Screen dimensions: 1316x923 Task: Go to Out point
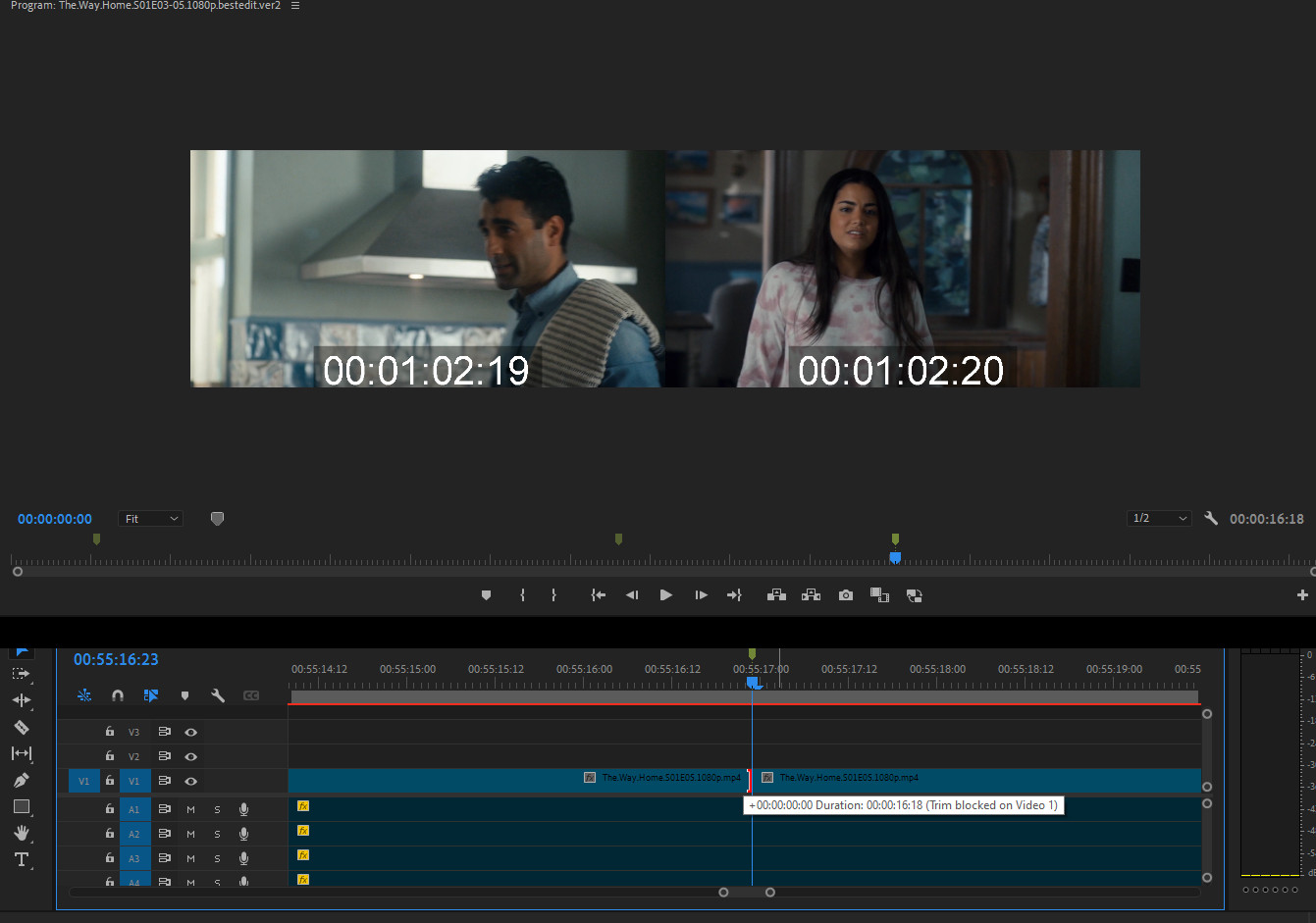(734, 595)
